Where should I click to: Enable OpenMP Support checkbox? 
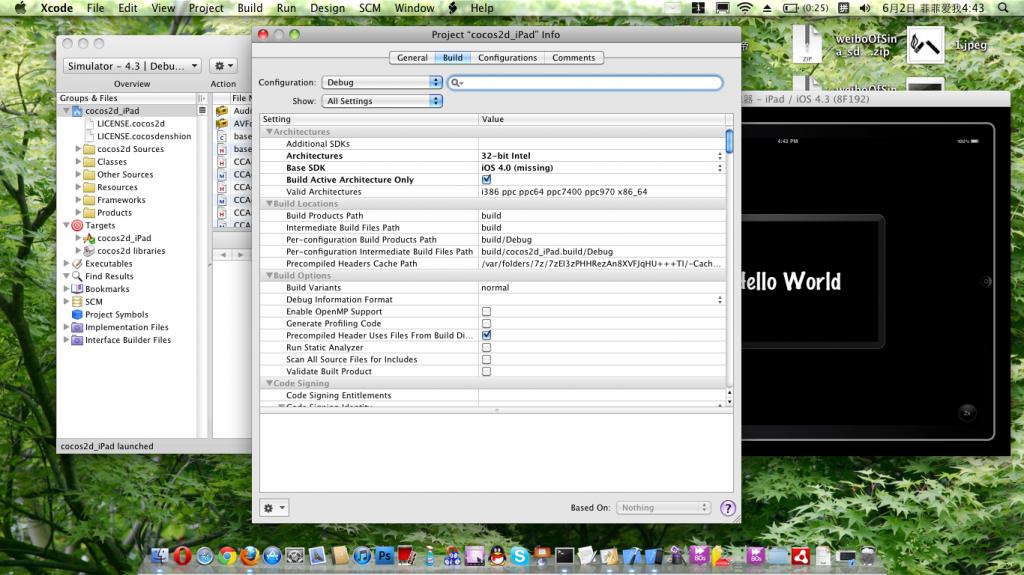tap(487, 312)
